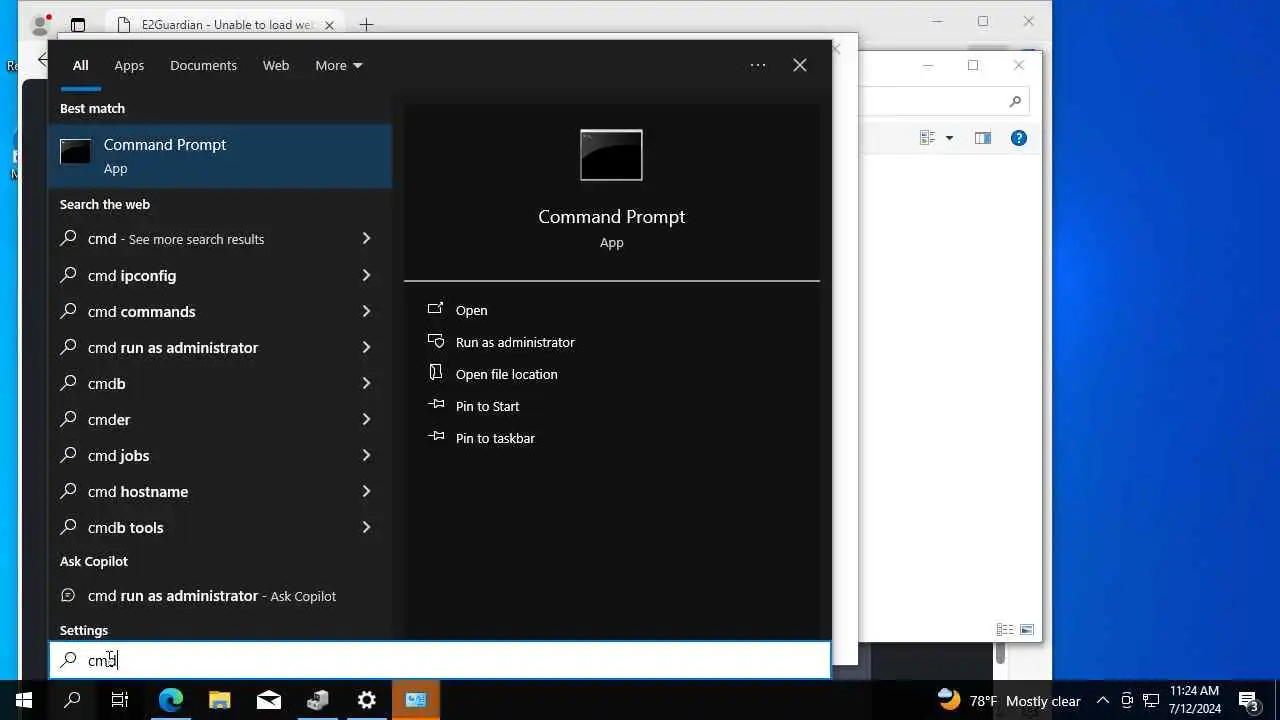Open the notification center icon
Image resolution: width=1280 pixels, height=720 pixels.
1249,700
